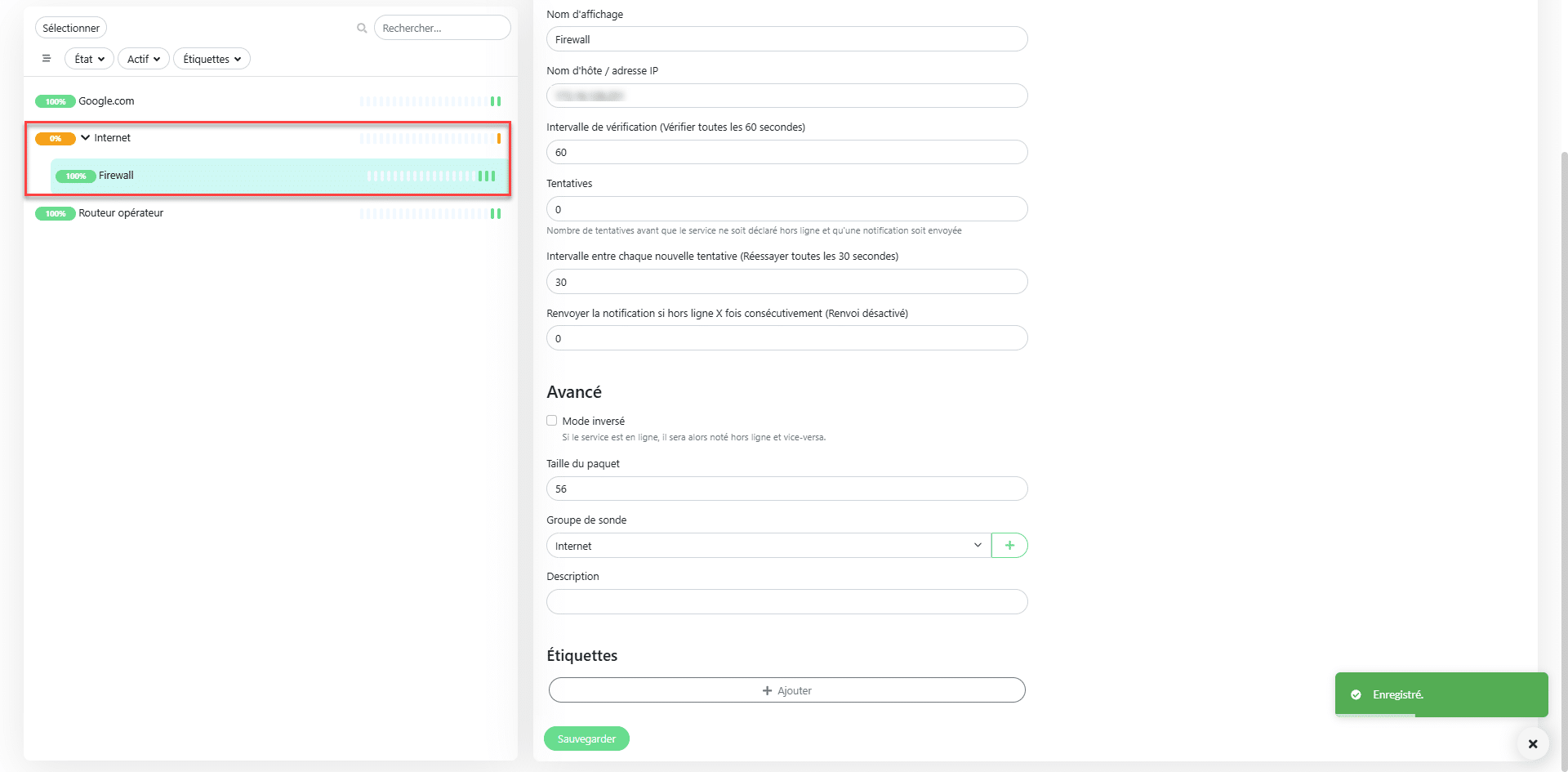Click the search magnifier icon
The image size is (1568, 772).
(x=362, y=28)
